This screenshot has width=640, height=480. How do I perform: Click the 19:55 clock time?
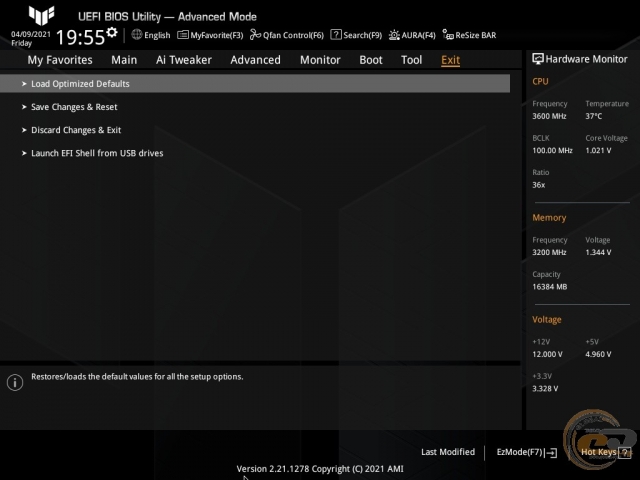coord(80,38)
